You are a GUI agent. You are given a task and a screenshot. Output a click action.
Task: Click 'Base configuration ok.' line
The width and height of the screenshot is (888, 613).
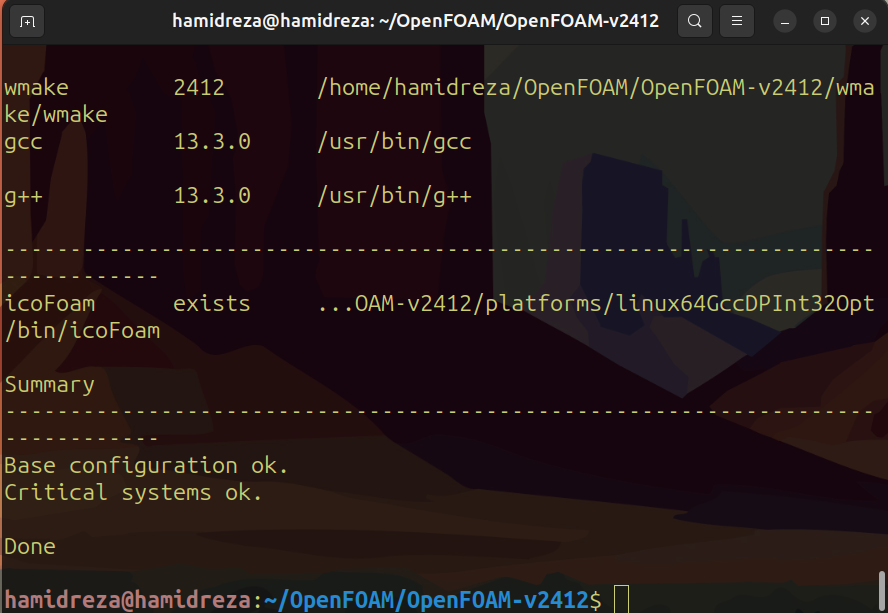pos(146,466)
